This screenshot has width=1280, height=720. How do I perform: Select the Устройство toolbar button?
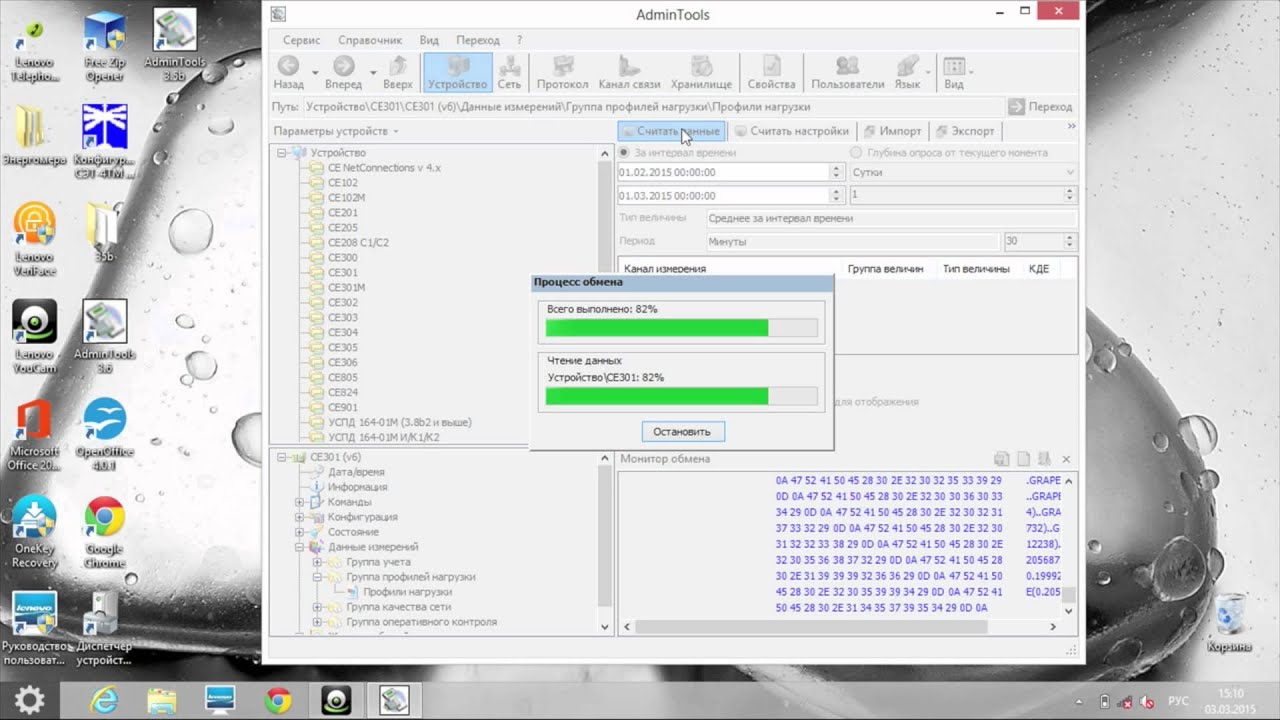coord(457,72)
